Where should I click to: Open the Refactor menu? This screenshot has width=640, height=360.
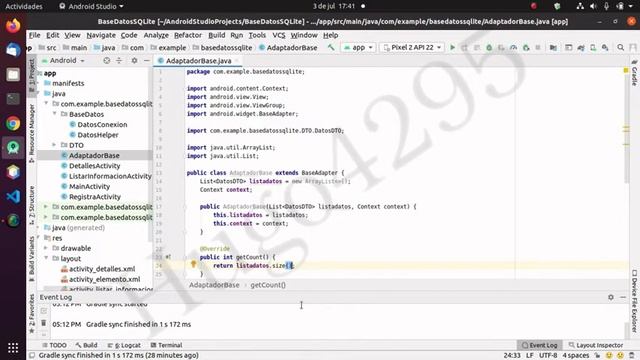[x=188, y=35]
